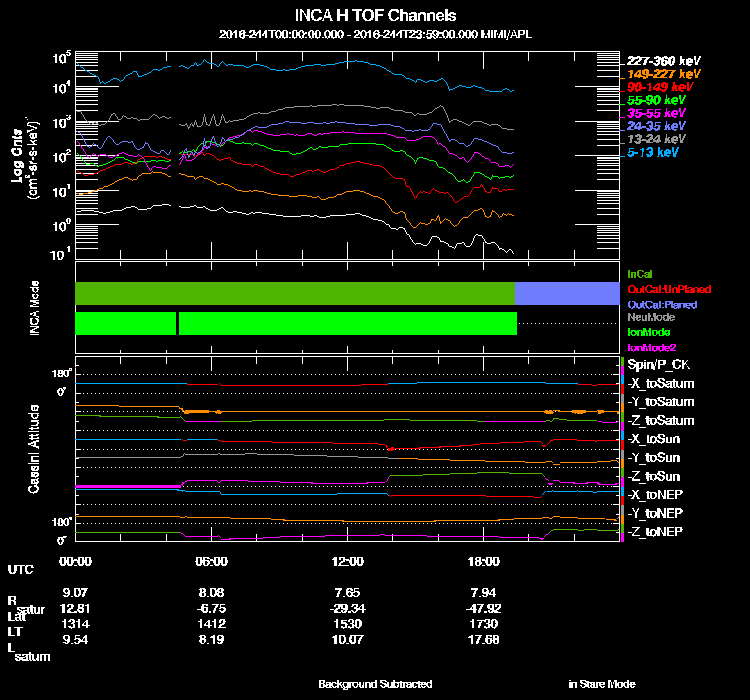
Task: Click the 90-149 keV legend label
Action: [660, 87]
